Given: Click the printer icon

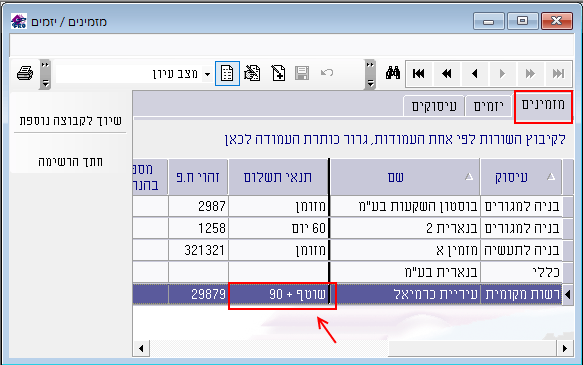Looking at the screenshot, I should pyautogui.click(x=25, y=73).
